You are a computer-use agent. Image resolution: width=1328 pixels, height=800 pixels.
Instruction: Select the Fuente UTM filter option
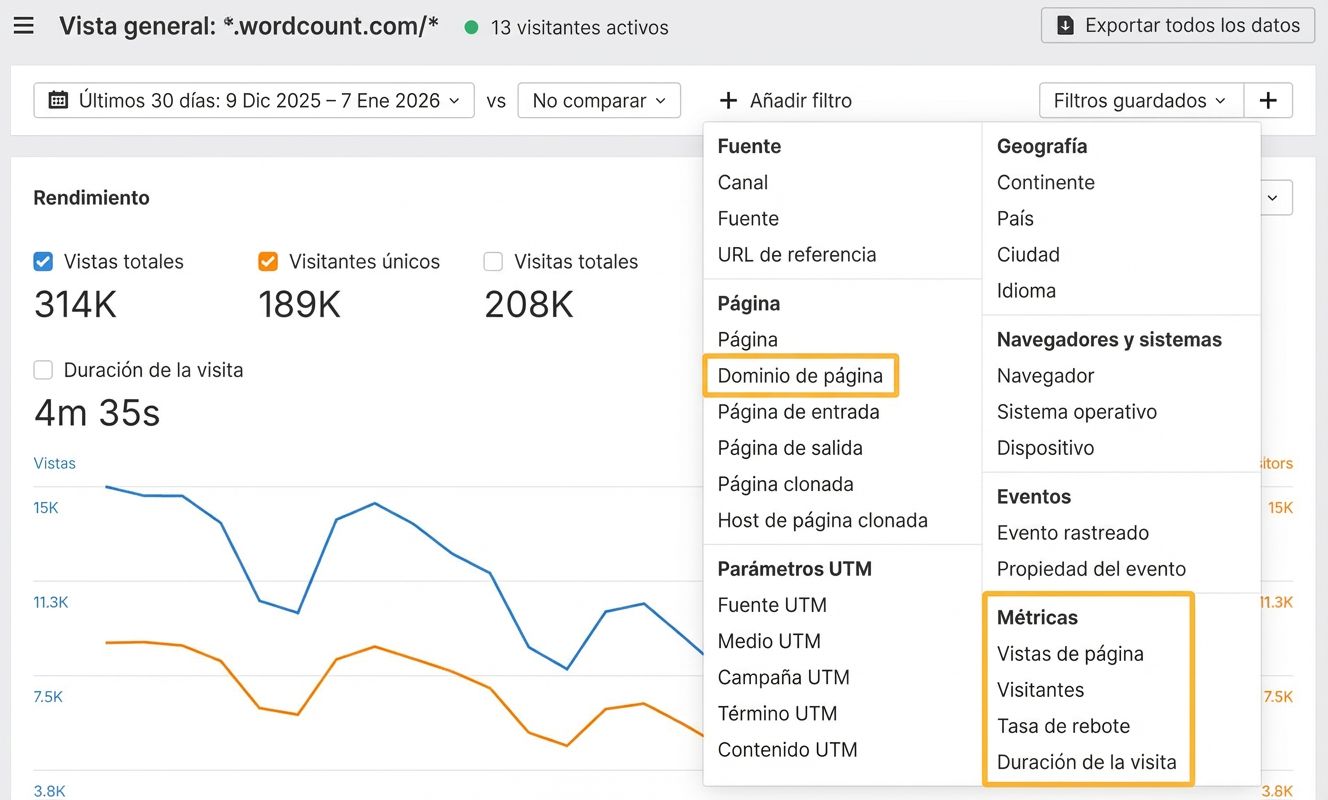772,605
